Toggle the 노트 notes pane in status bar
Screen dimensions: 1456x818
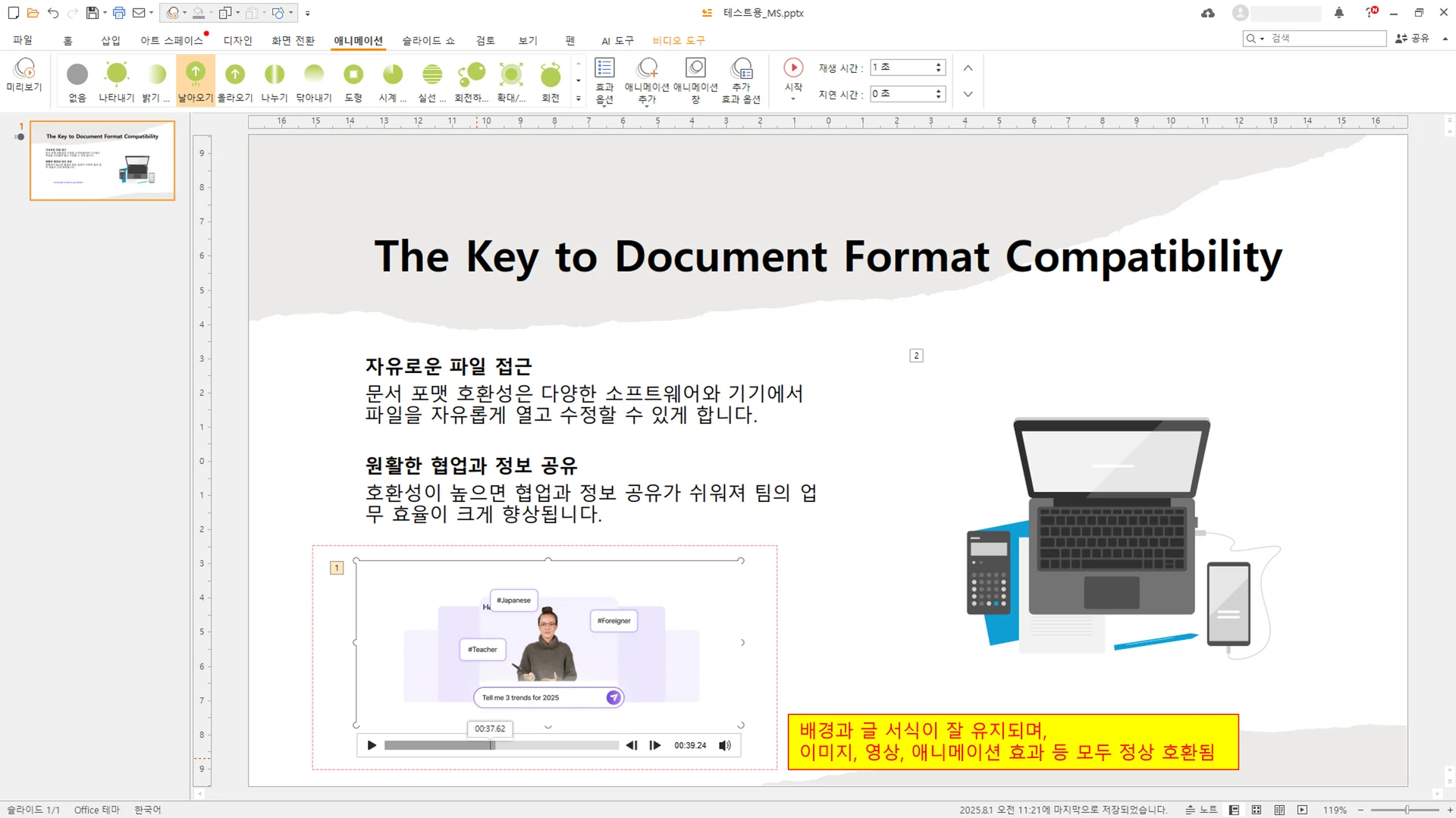[x=1202, y=810]
